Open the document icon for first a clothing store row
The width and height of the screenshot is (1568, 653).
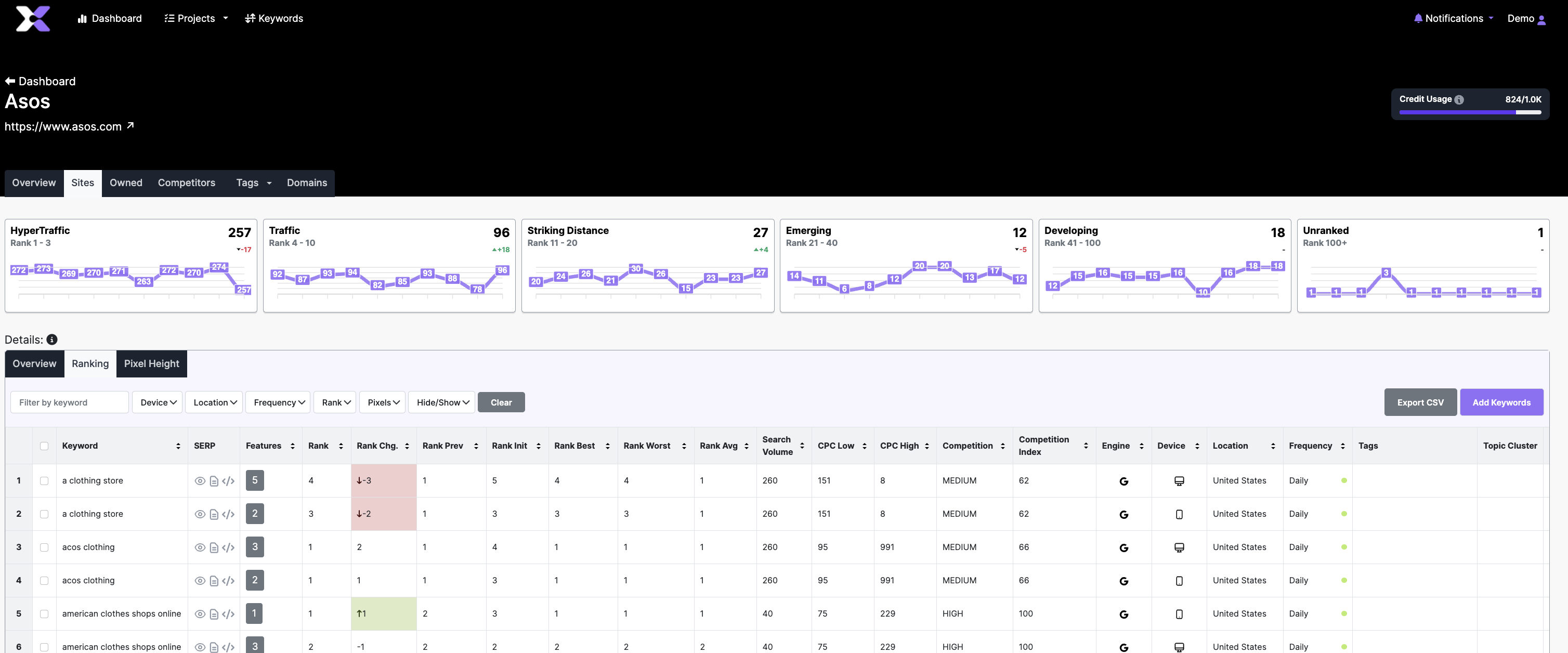214,481
